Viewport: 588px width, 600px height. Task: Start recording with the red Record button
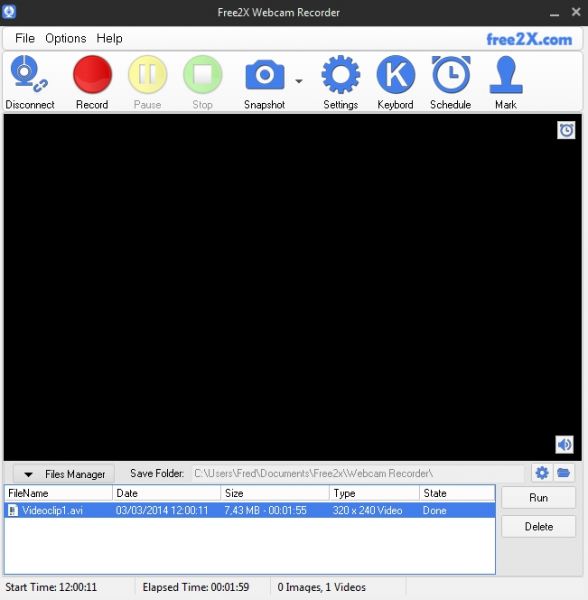[x=92, y=75]
